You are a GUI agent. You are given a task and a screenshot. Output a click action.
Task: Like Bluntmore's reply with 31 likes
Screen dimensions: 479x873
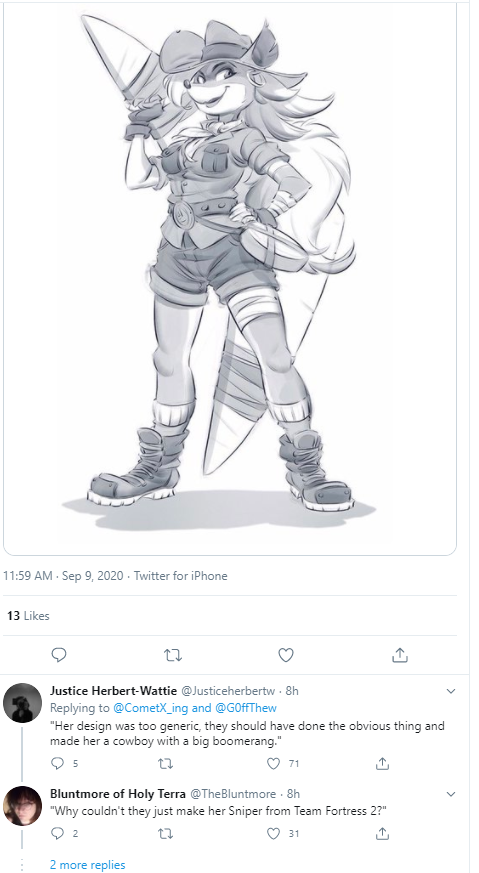(273, 833)
